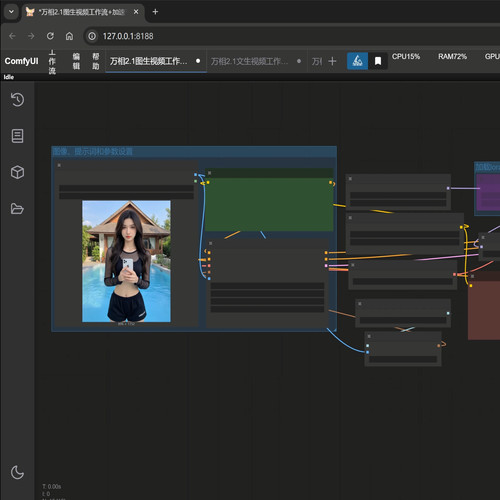Open the 帮助 menu

click(x=96, y=61)
